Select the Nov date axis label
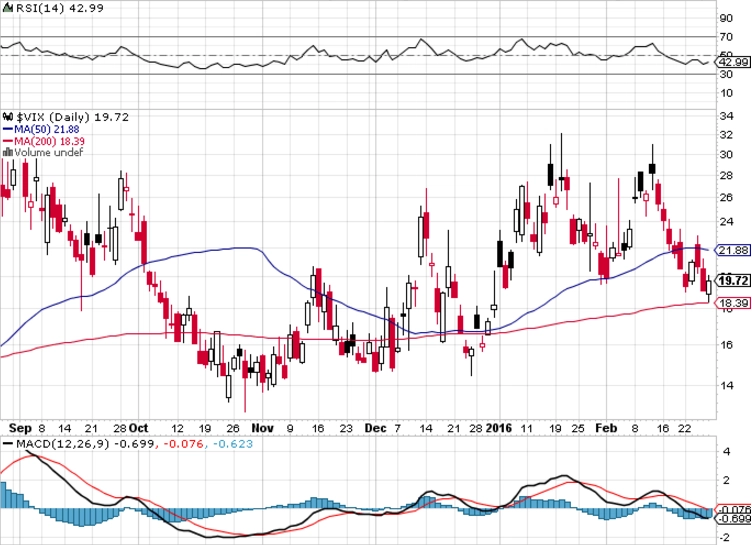The image size is (752, 545). coord(262,428)
